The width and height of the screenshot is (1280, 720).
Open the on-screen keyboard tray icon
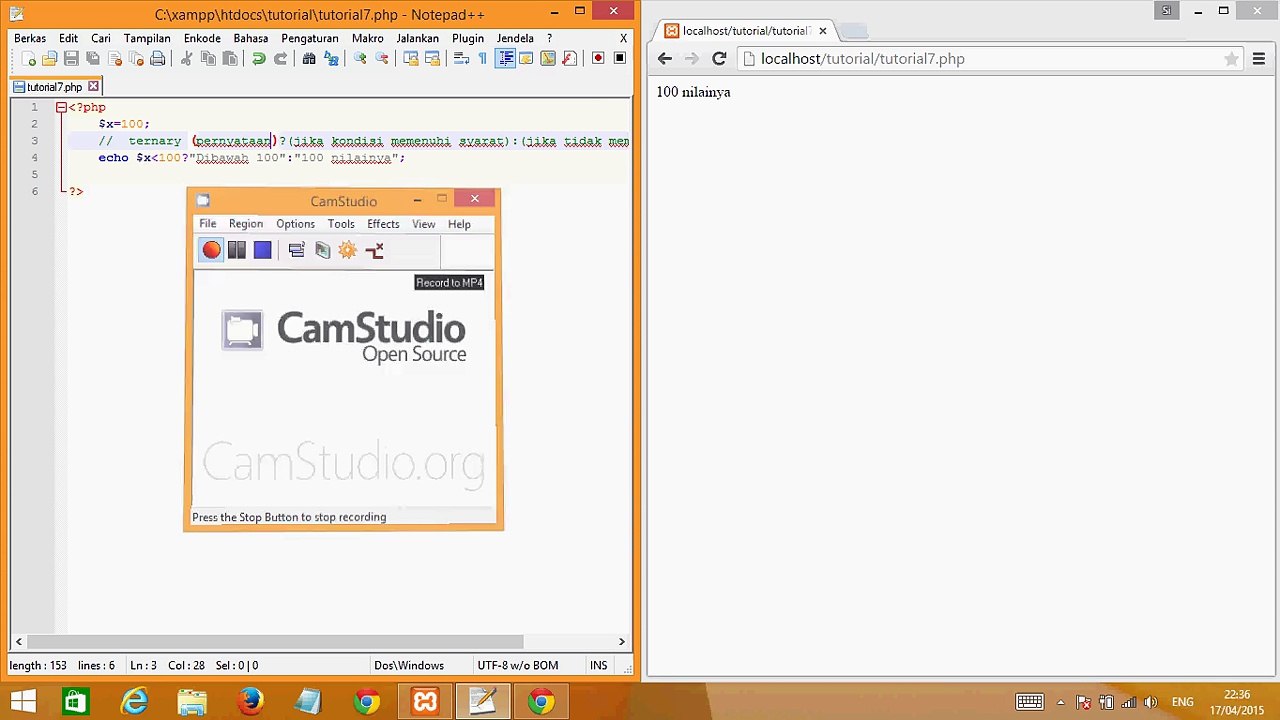point(1029,702)
